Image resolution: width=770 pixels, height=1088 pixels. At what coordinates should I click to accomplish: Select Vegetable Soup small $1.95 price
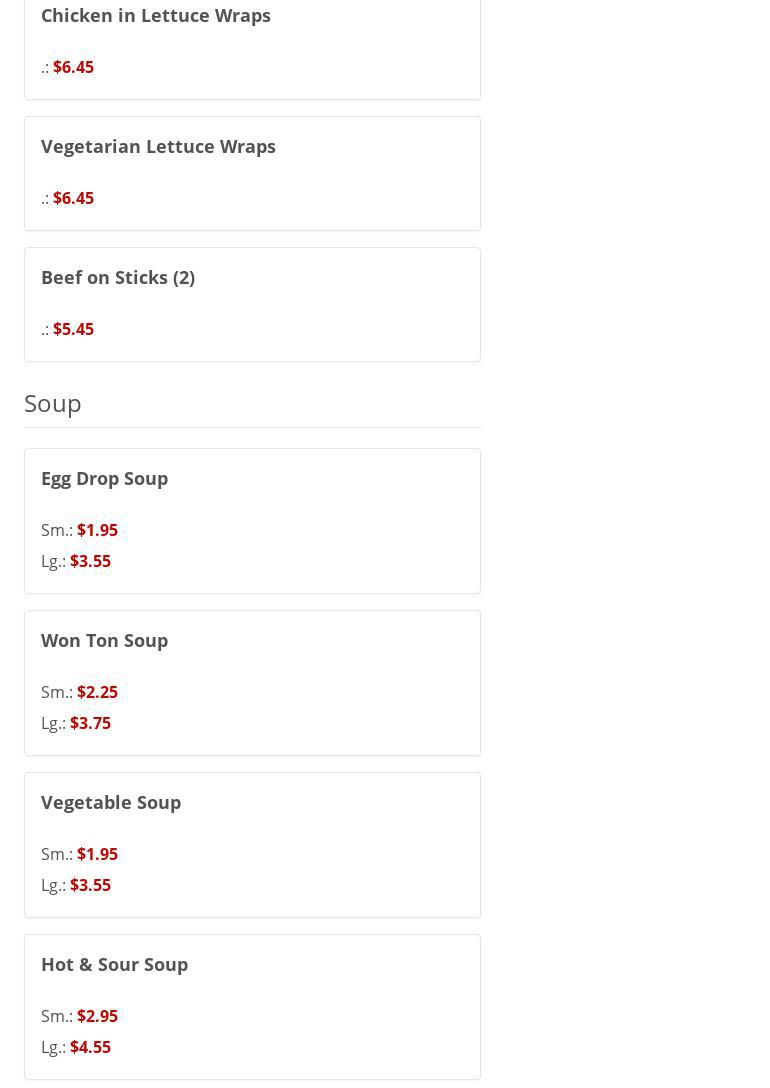coord(97,854)
